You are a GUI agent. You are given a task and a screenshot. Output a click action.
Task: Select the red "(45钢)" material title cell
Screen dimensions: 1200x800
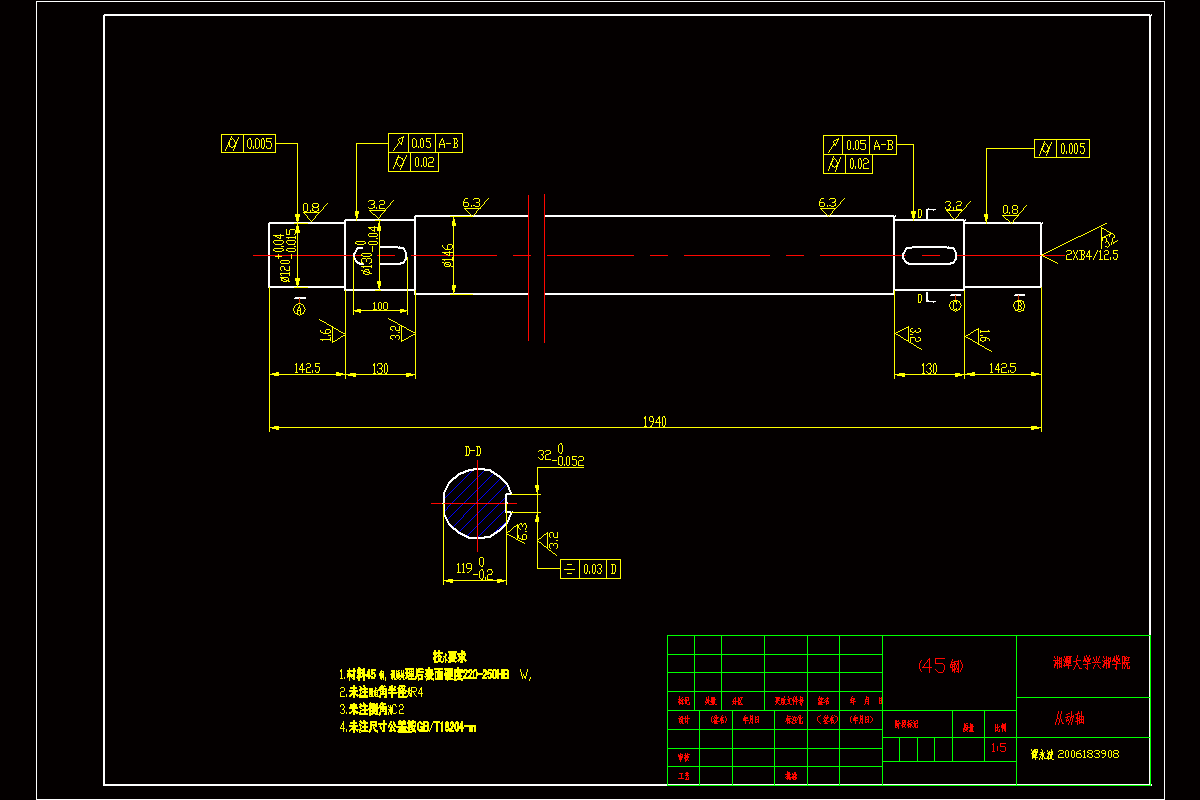(x=941, y=666)
